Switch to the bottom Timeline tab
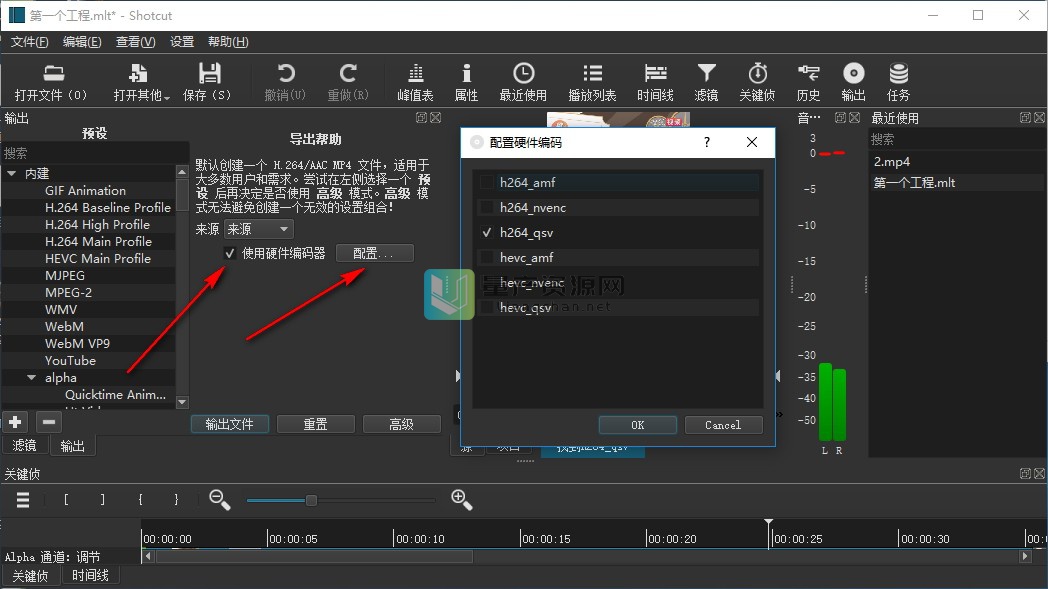 coord(90,575)
